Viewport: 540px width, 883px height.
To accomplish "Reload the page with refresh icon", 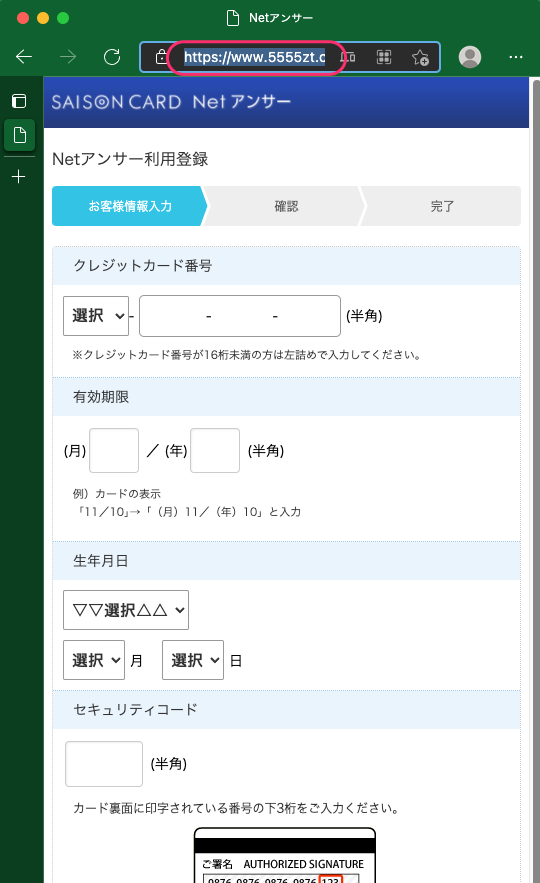I will tap(112, 57).
